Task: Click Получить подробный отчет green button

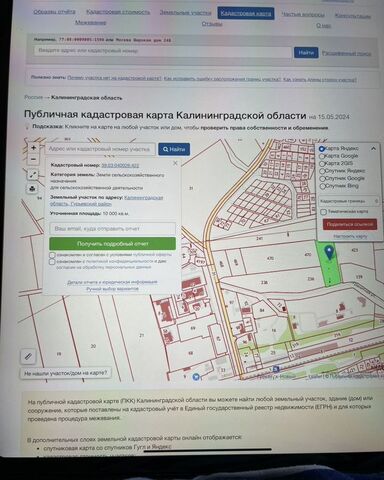Action: pos(113,244)
